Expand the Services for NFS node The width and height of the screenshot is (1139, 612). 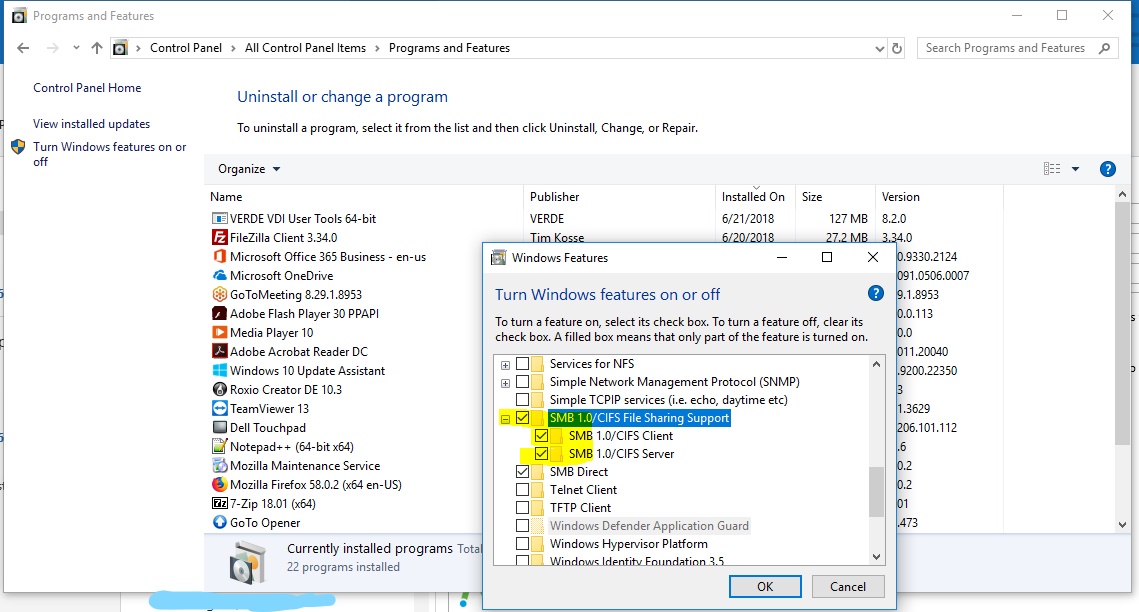pos(506,364)
